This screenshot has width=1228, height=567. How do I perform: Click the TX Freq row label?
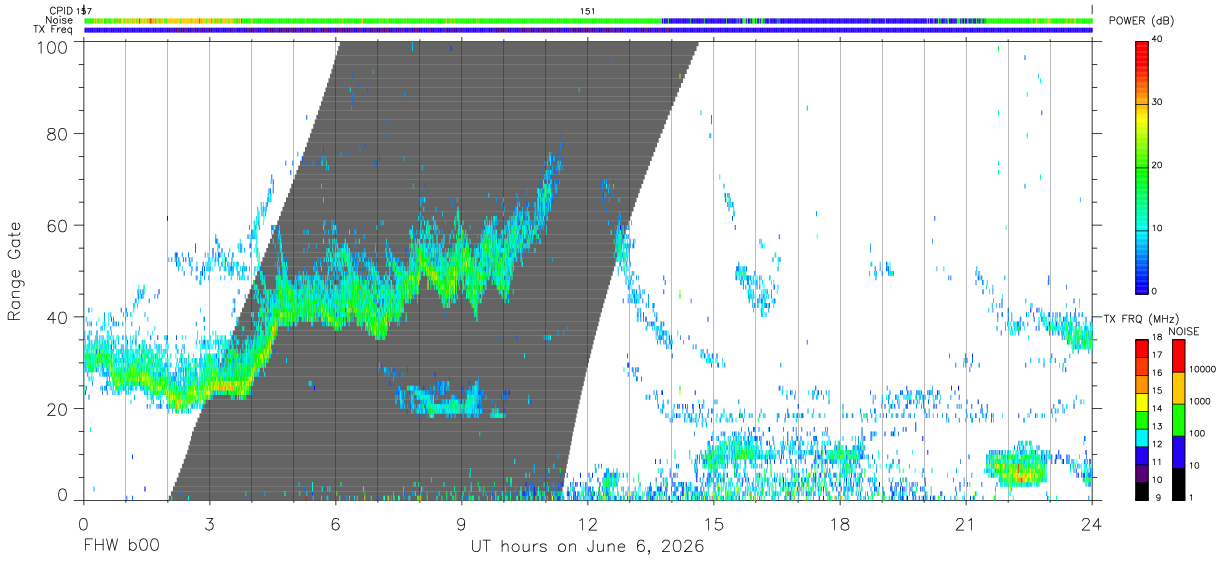pyautogui.click(x=52, y=30)
